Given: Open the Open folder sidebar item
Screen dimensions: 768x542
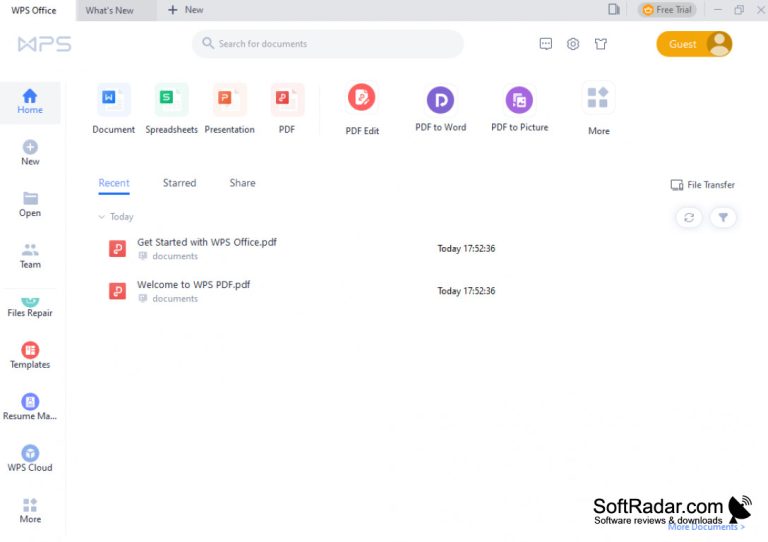Looking at the screenshot, I should tap(30, 205).
